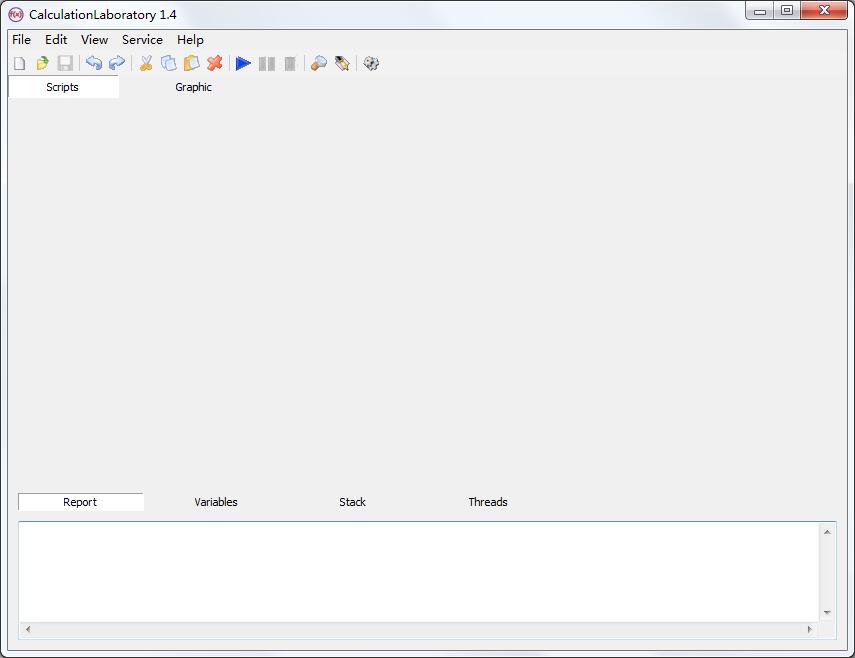
Task: Paste from clipboard
Action: click(x=191, y=64)
